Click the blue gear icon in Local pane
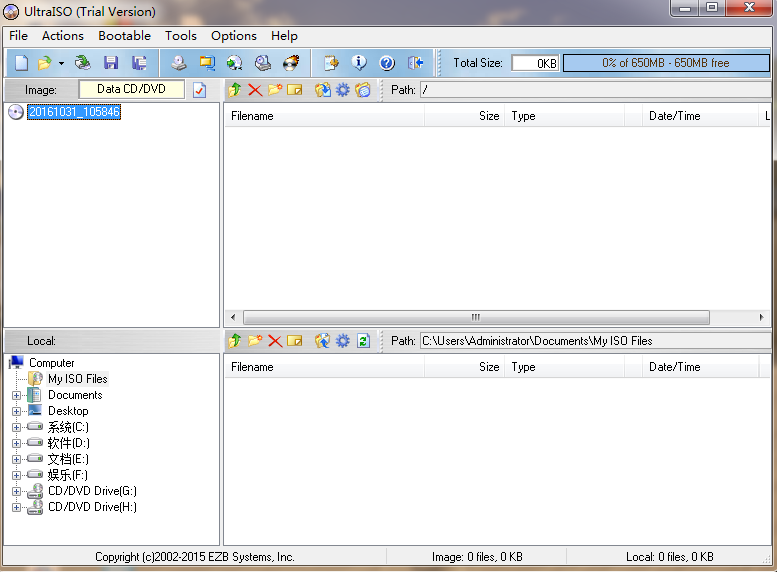The width and height of the screenshot is (777, 572). click(342, 341)
